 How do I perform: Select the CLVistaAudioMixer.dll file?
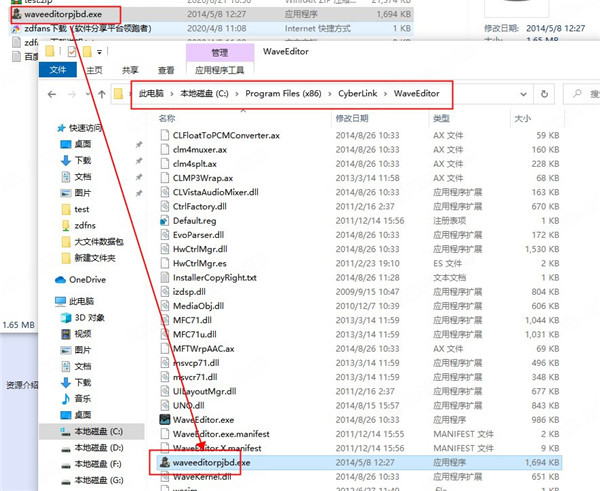coord(215,192)
